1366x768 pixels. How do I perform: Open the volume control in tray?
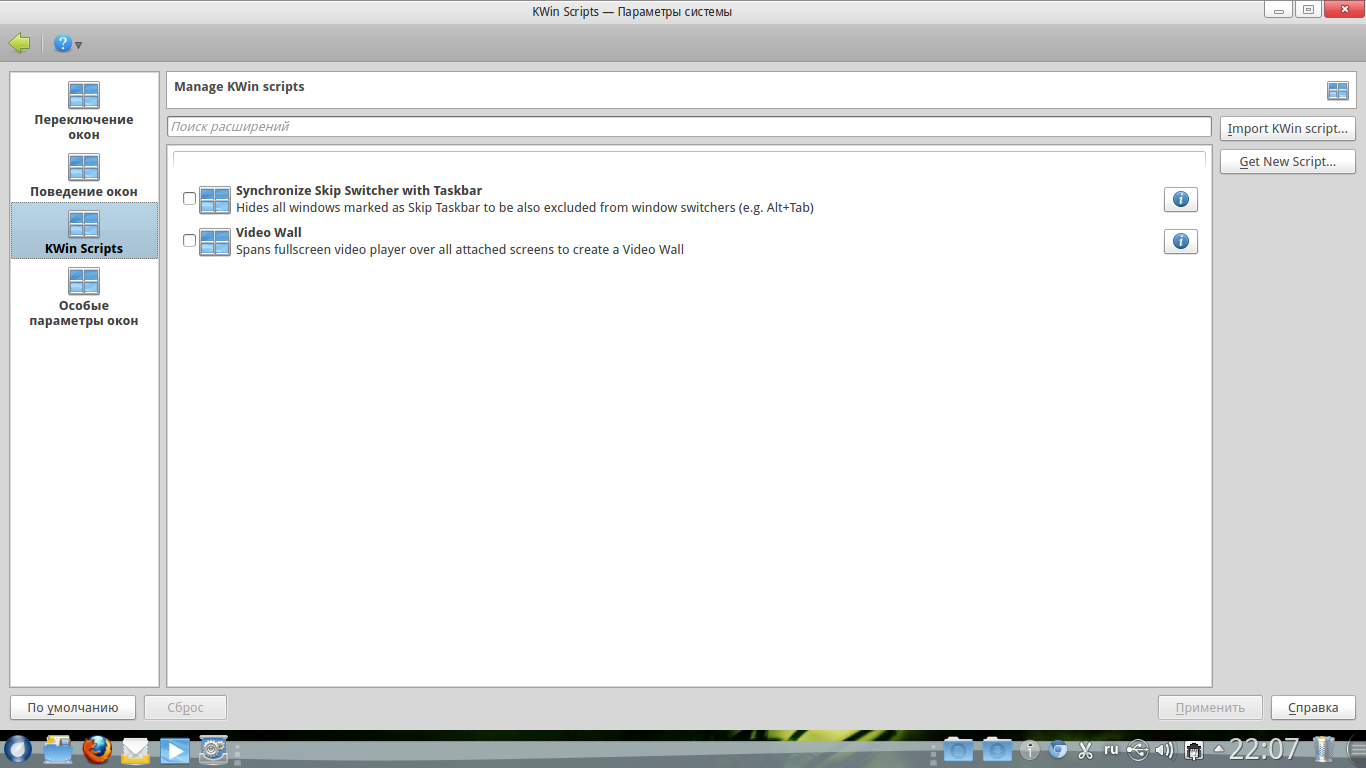[x=1164, y=749]
